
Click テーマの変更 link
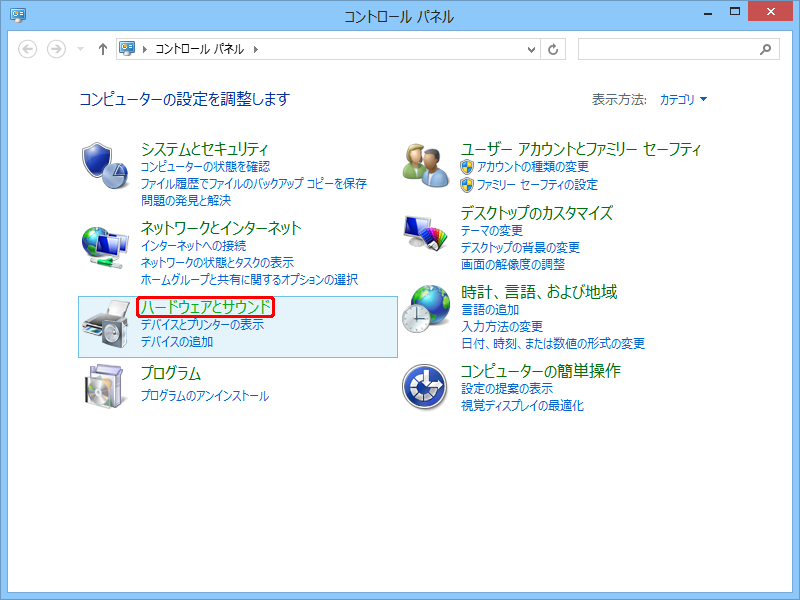[492, 231]
